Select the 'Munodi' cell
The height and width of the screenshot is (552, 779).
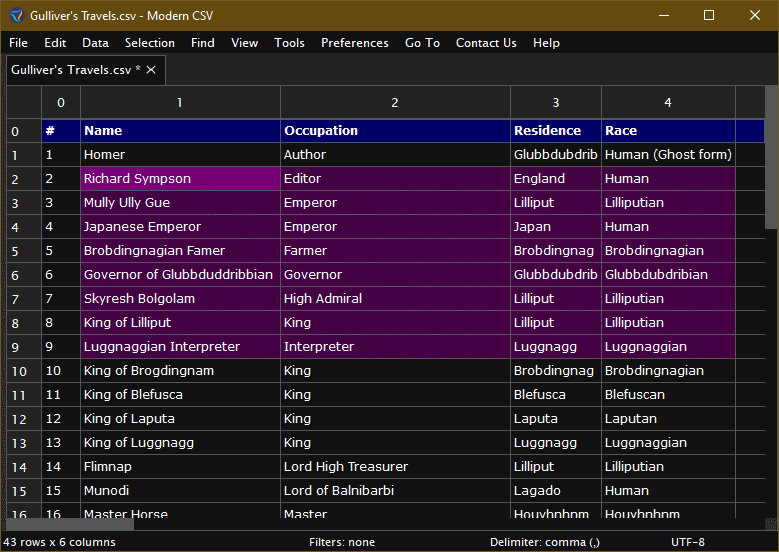[x=180, y=490]
